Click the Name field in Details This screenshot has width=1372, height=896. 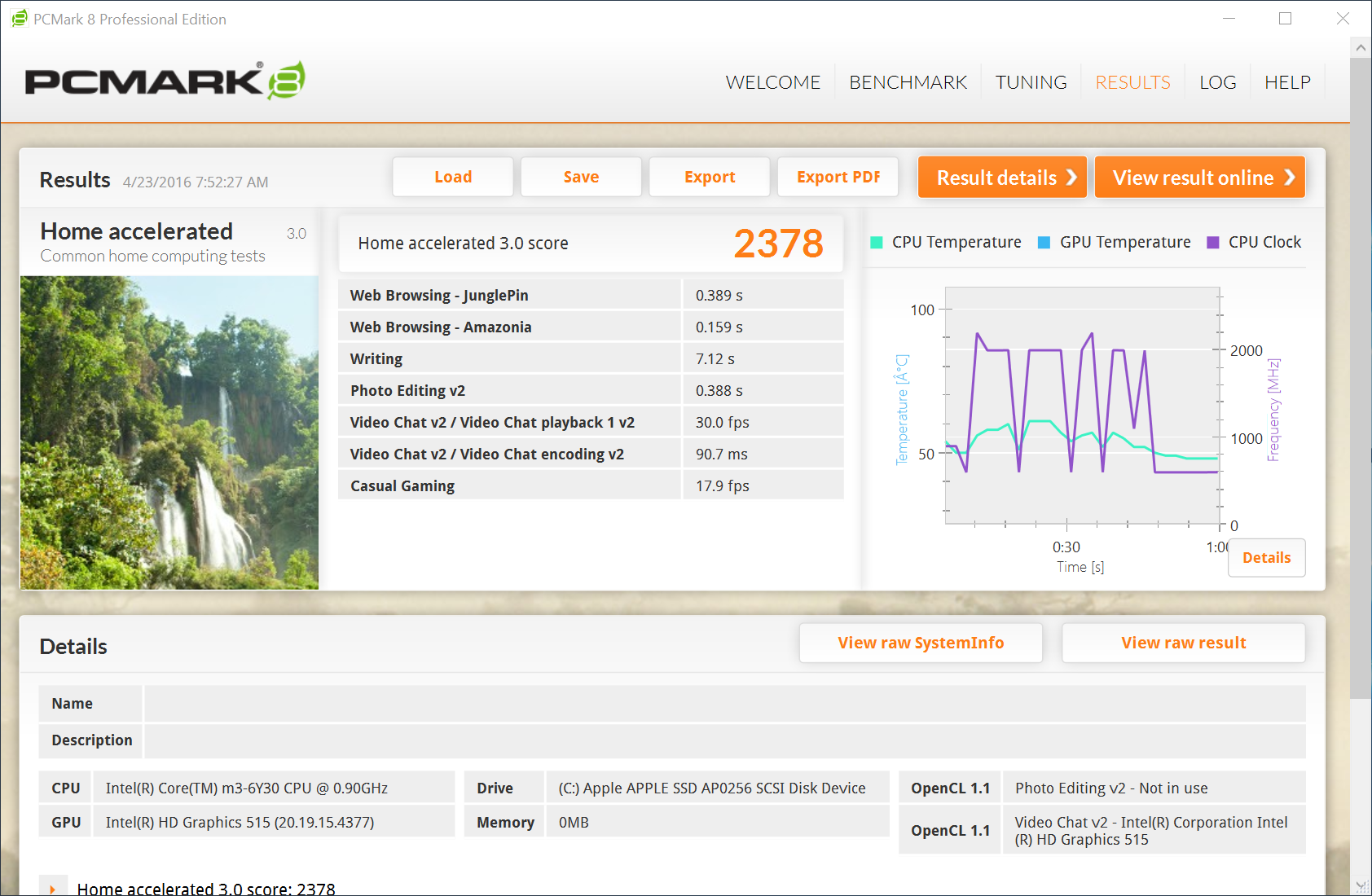(x=725, y=704)
